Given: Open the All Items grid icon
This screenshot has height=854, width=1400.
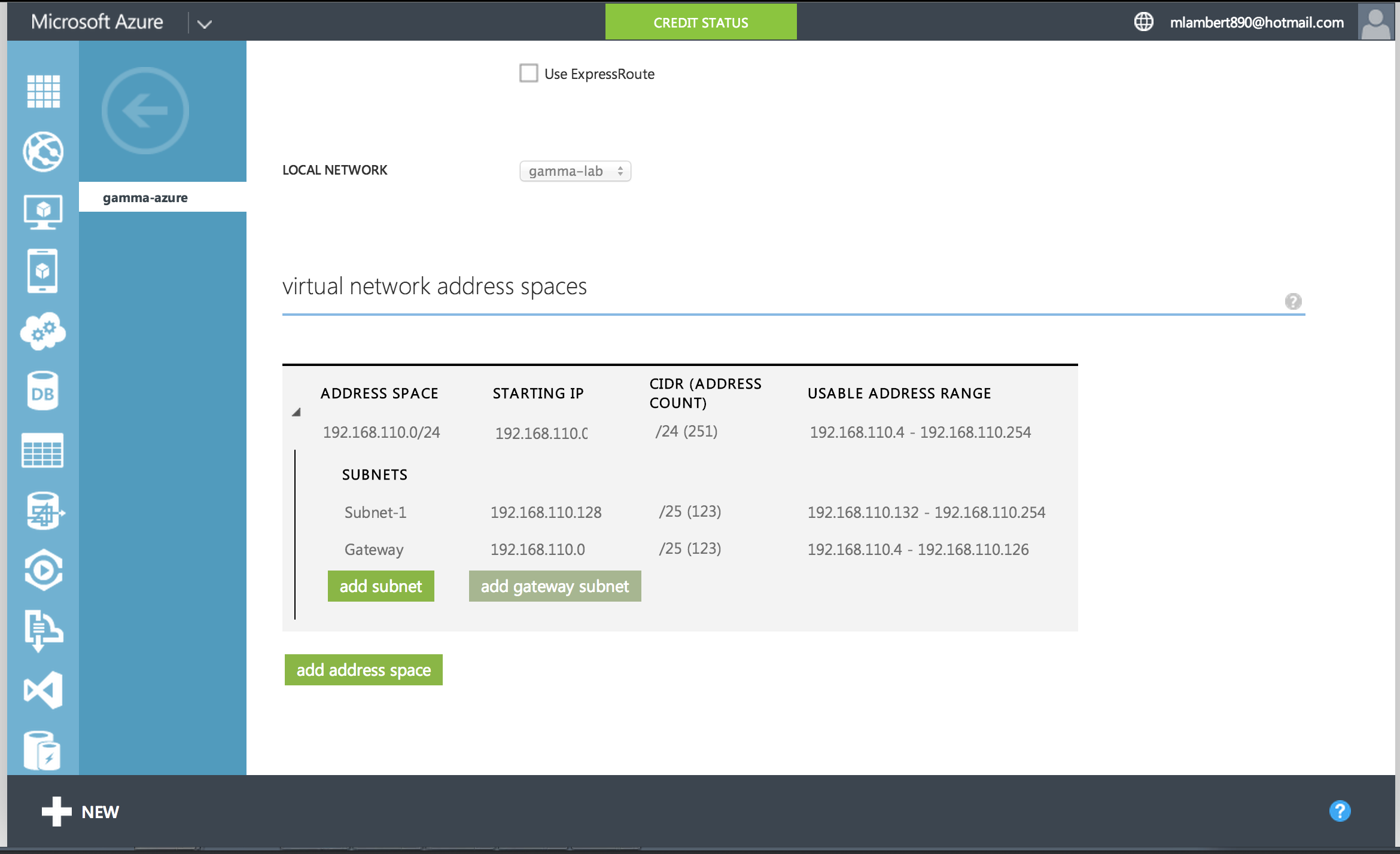Looking at the screenshot, I should (43, 91).
